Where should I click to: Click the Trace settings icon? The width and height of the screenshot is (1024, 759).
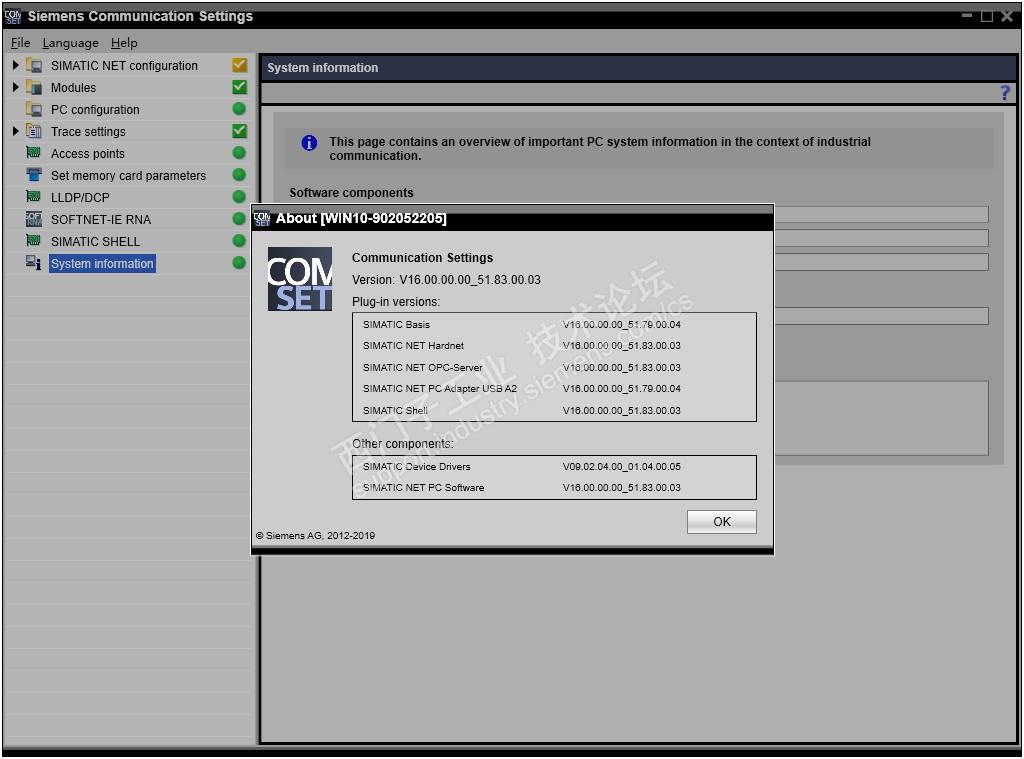point(34,131)
